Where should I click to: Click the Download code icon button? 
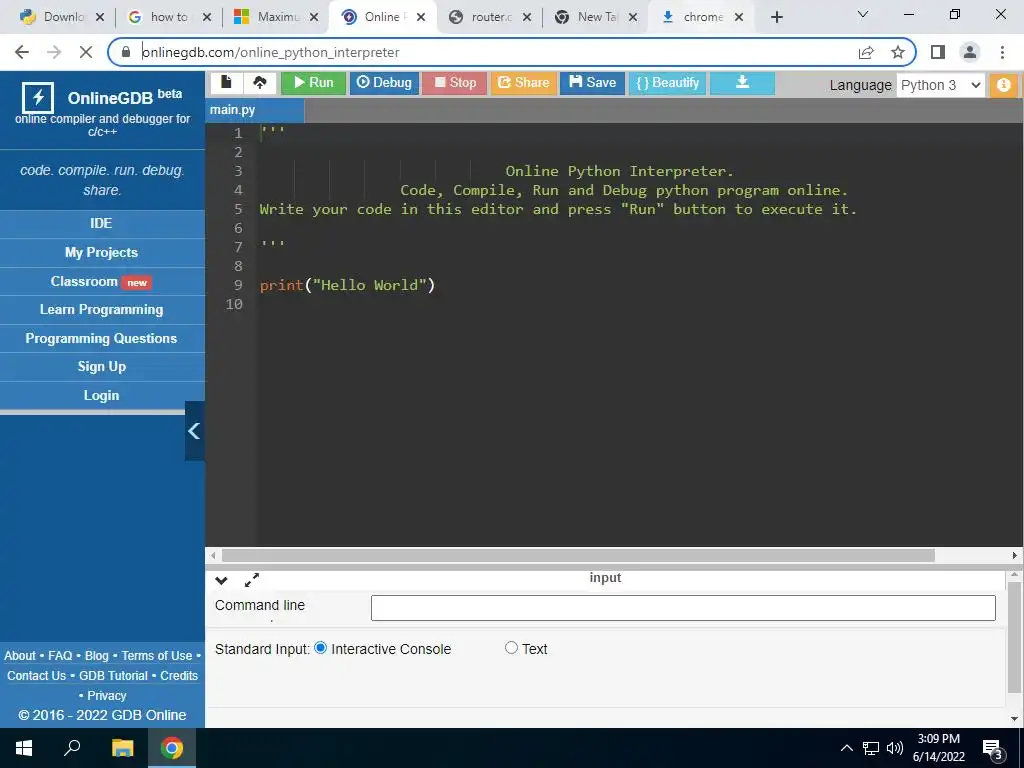[743, 83]
